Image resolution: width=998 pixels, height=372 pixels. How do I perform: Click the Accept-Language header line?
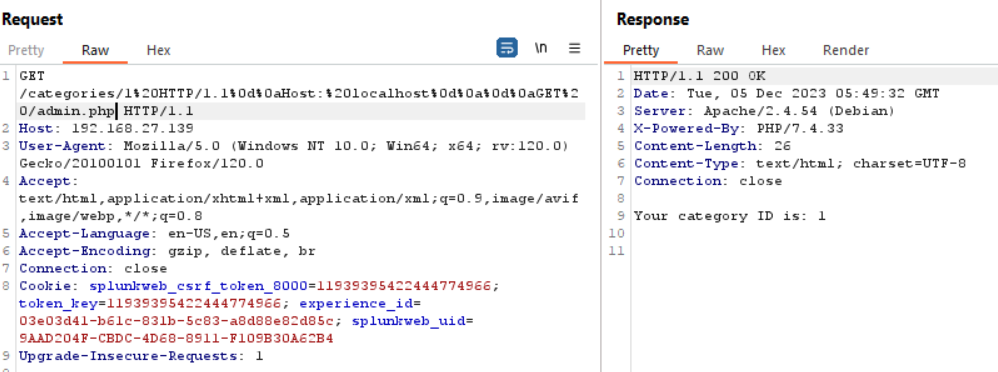point(155,233)
